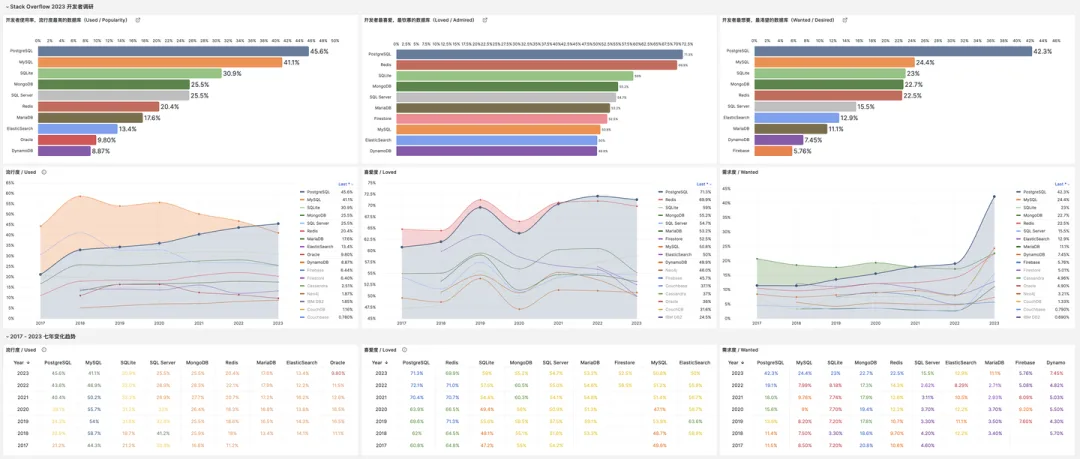Click the info icon on Used table panel

pyautogui.click(x=43, y=349)
